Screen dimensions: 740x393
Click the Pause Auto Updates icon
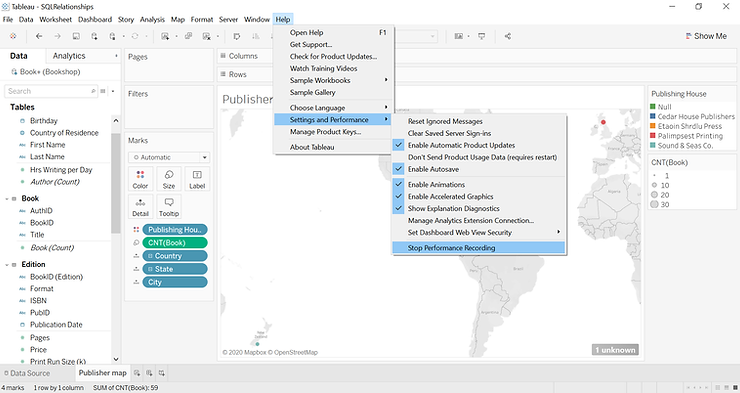tap(112, 36)
